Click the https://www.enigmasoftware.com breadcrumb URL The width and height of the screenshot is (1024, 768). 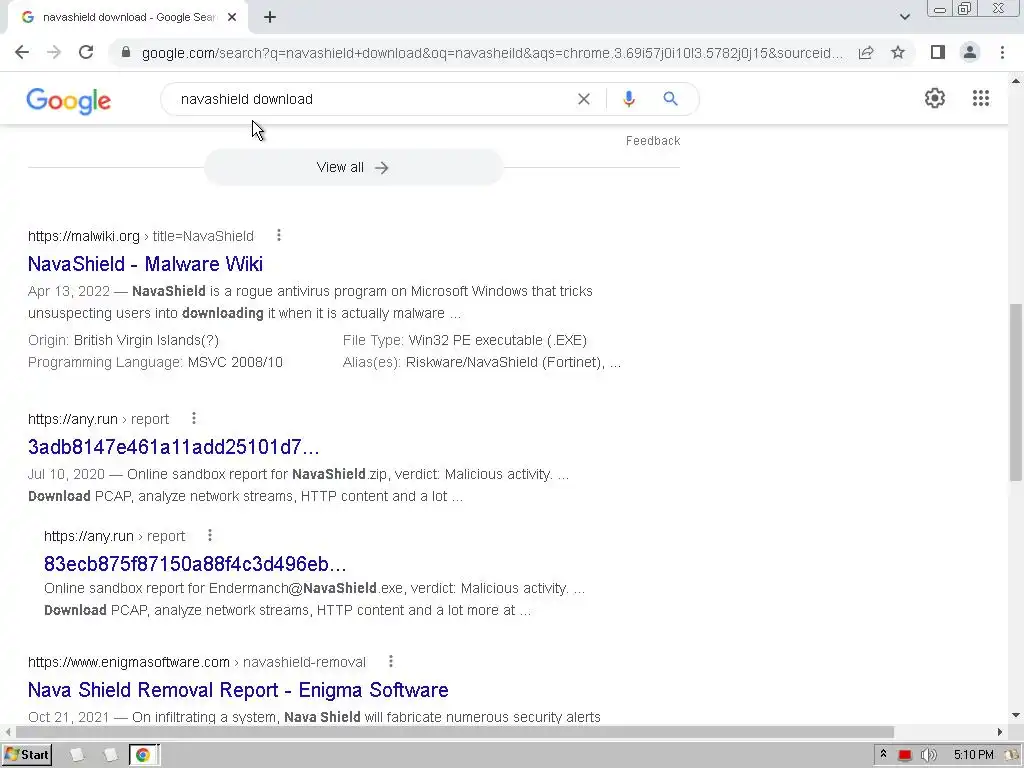click(129, 662)
